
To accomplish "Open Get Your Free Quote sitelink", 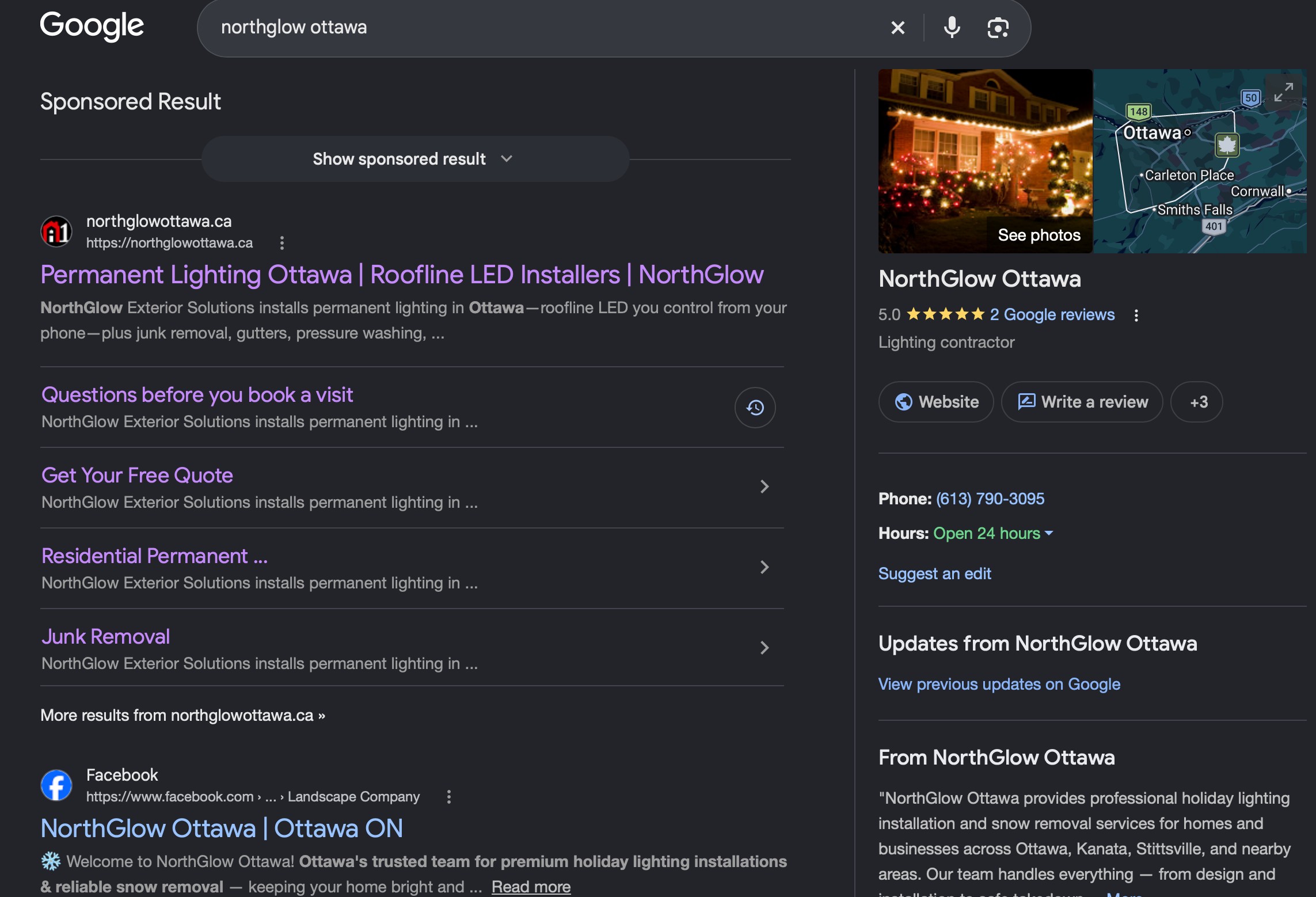I will tap(137, 476).
